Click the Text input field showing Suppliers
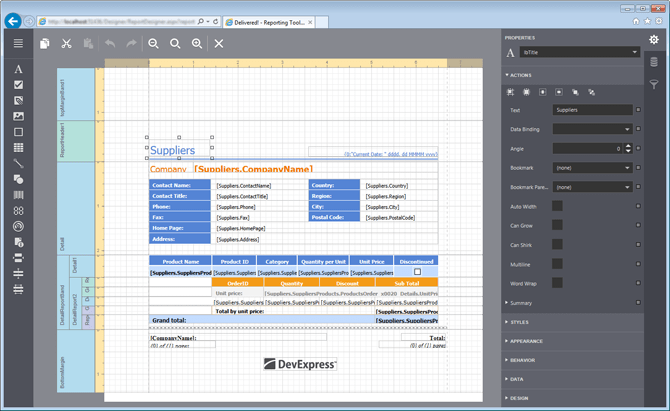Image resolution: width=670 pixels, height=411 pixels. point(592,110)
